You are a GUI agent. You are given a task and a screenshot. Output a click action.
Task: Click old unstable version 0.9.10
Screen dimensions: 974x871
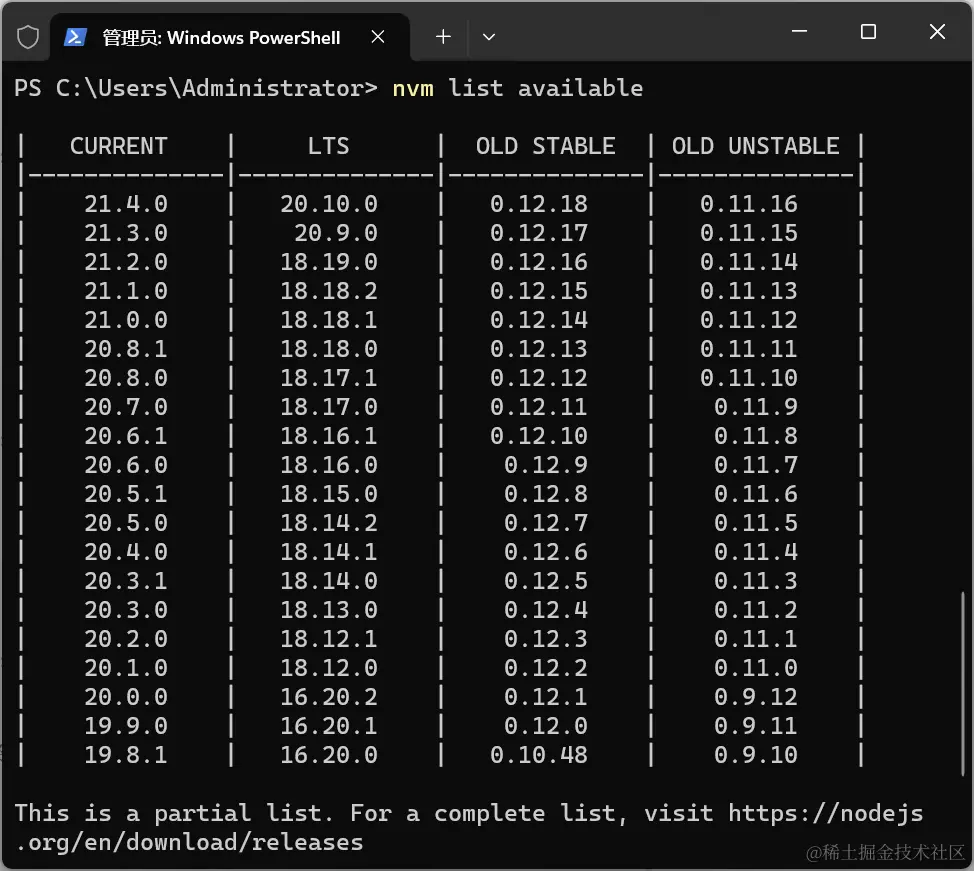[755, 755]
